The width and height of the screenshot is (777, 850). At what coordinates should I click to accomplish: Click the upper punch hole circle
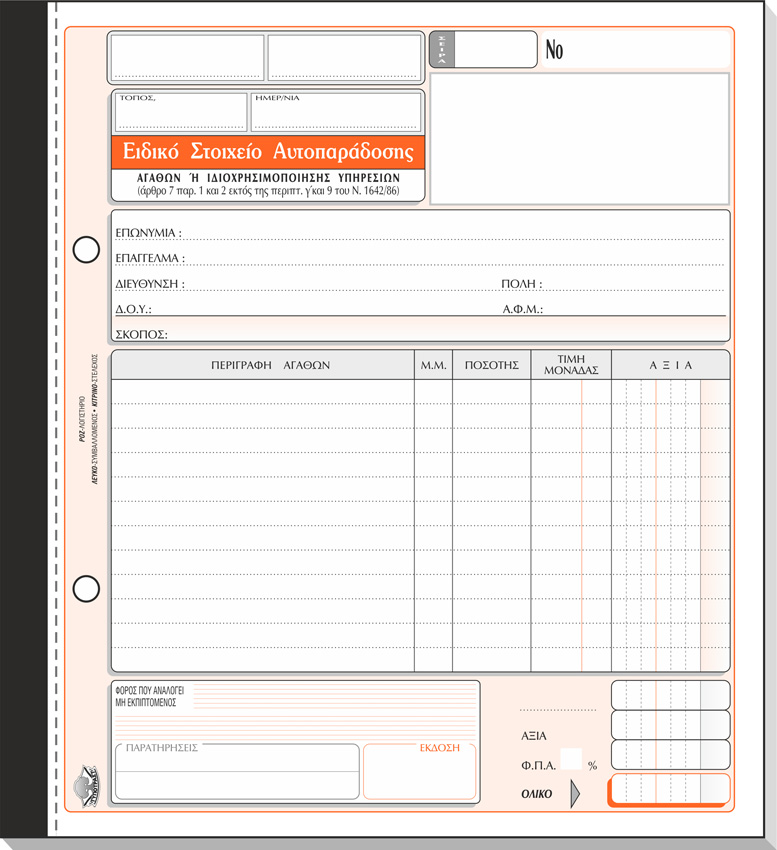(x=87, y=249)
